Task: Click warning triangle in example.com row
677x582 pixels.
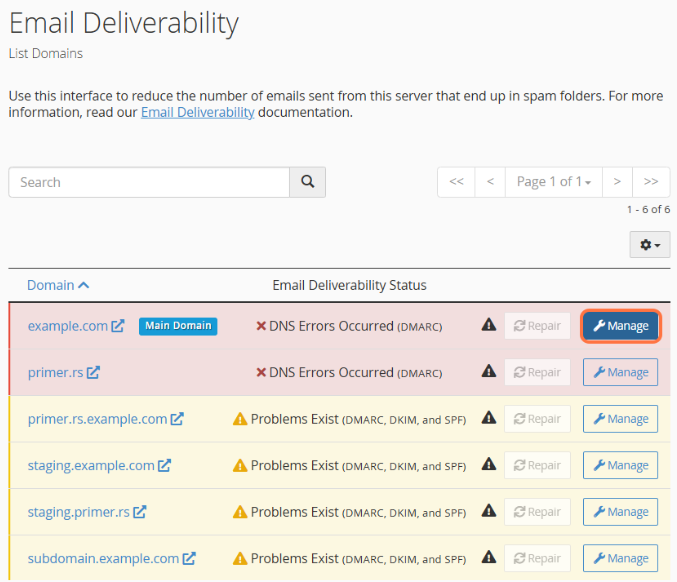Action: pyautogui.click(x=489, y=324)
